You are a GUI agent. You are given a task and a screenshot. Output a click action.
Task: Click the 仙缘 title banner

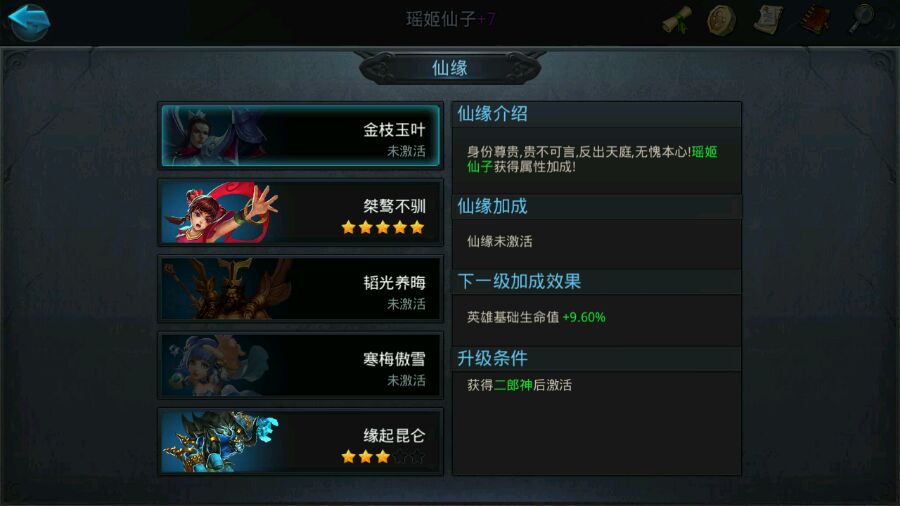450,68
